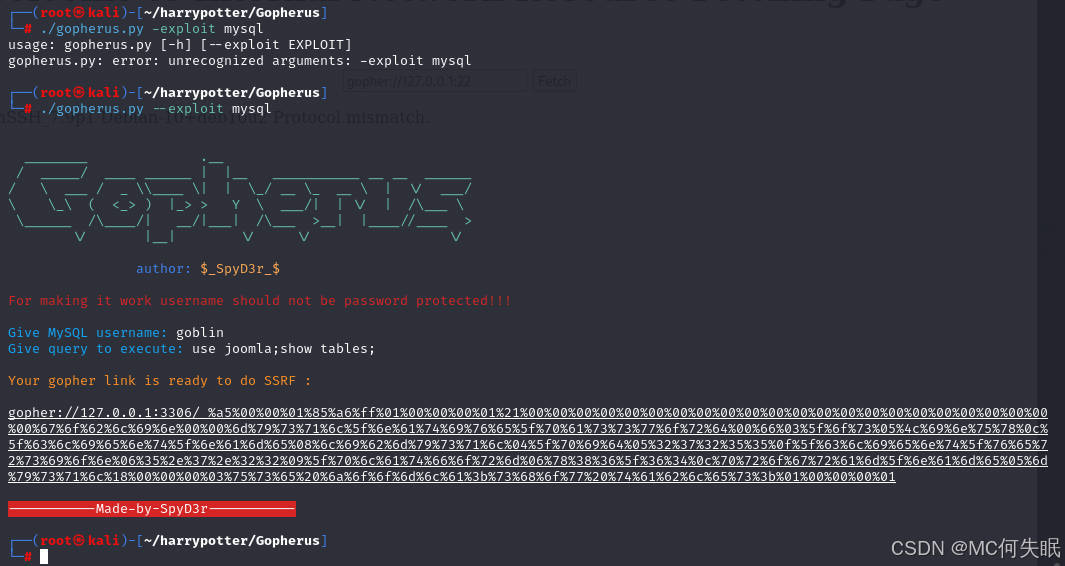The height and width of the screenshot is (566, 1065).
Task: Click the 'Give query to execute:' prompt label
Action: [x=96, y=349]
